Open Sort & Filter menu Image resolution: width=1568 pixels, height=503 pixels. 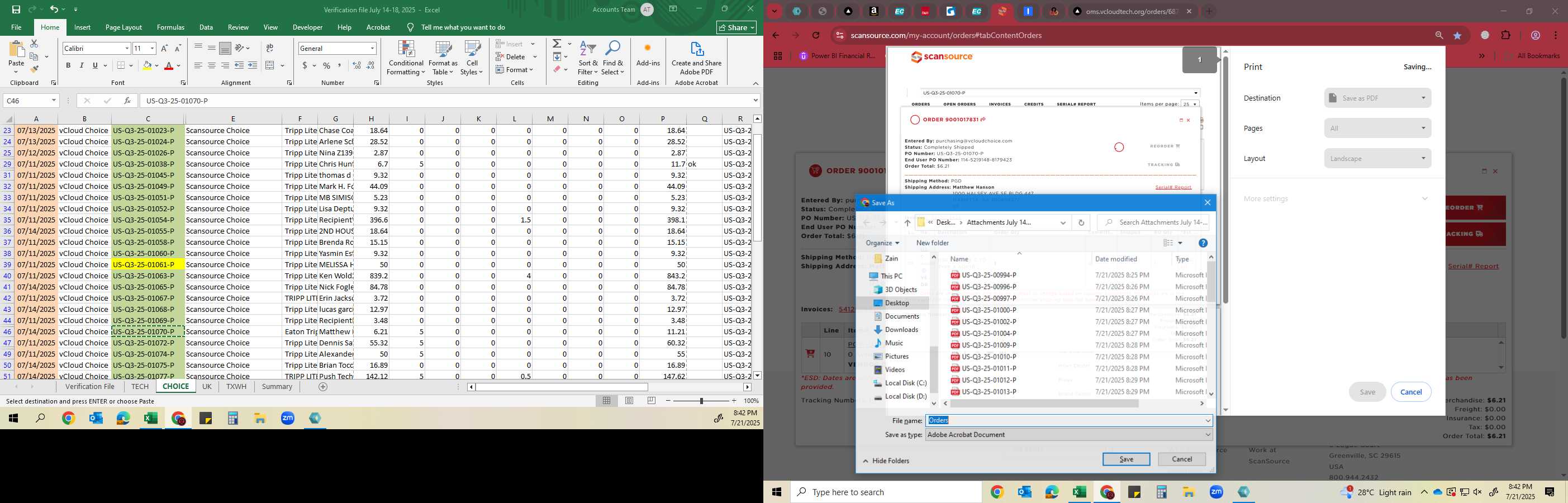coord(588,59)
